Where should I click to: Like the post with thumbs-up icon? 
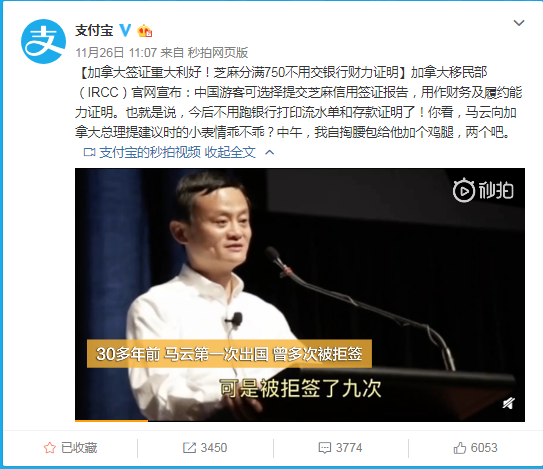(460, 448)
